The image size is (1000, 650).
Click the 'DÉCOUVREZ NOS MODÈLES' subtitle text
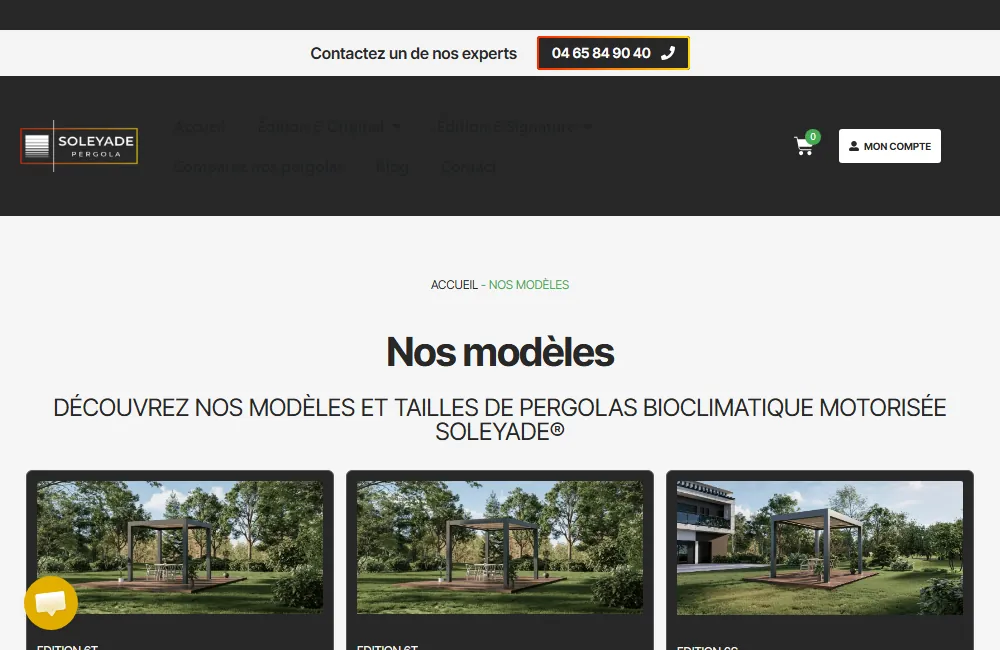[500, 420]
